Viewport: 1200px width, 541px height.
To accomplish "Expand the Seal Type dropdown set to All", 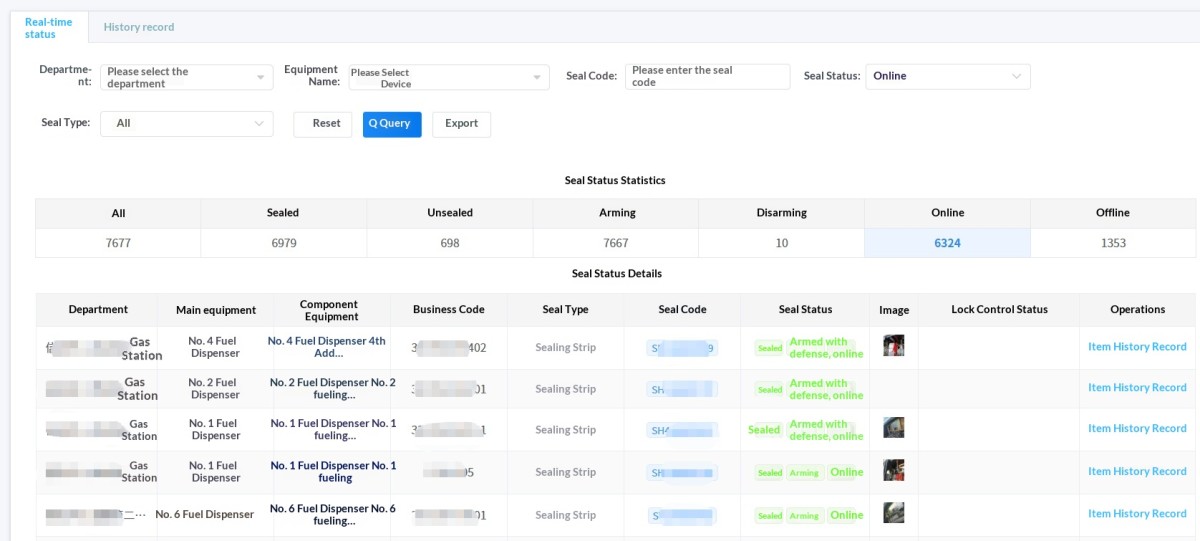I will coord(186,123).
